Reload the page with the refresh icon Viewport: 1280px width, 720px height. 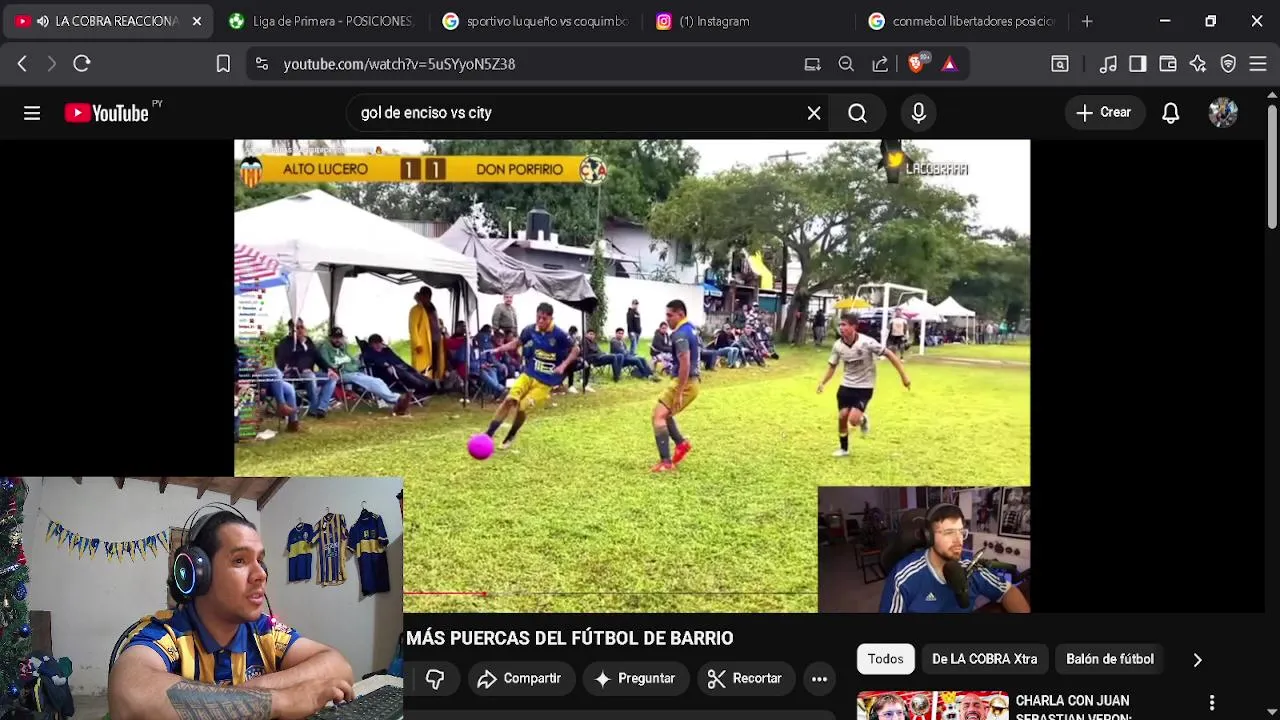(x=82, y=64)
